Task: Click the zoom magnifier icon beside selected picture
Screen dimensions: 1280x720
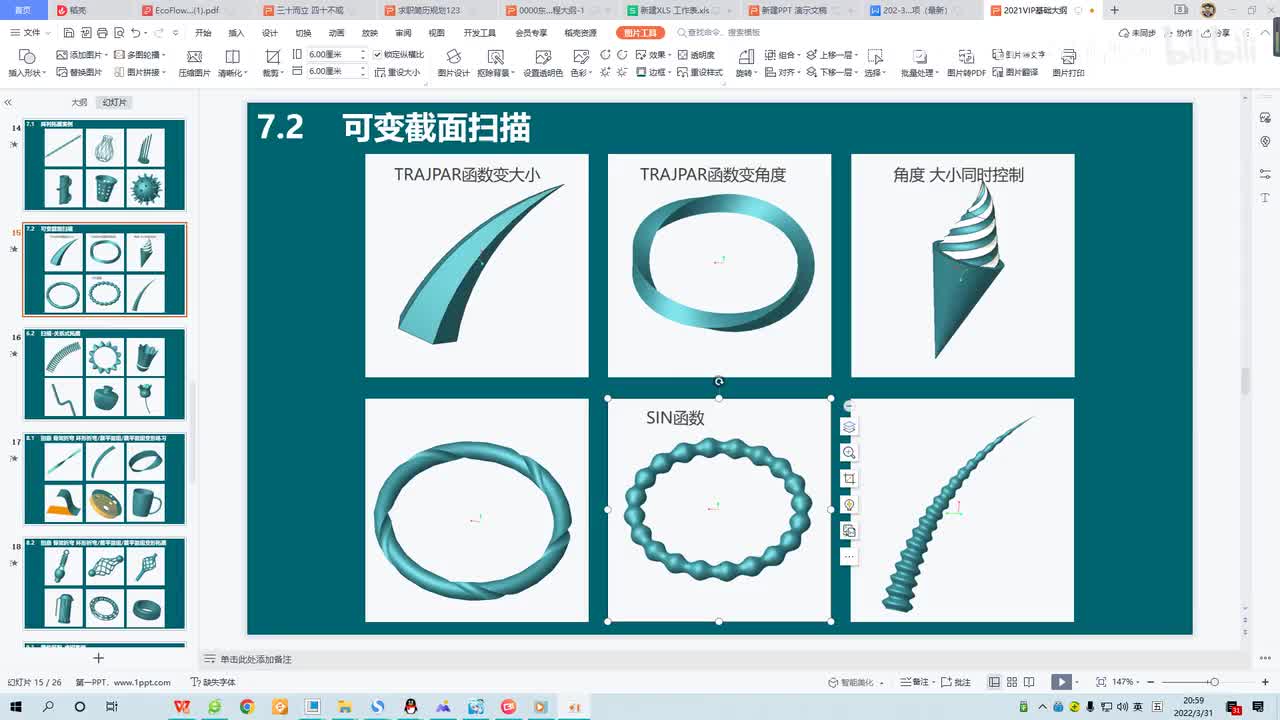Action: (849, 453)
